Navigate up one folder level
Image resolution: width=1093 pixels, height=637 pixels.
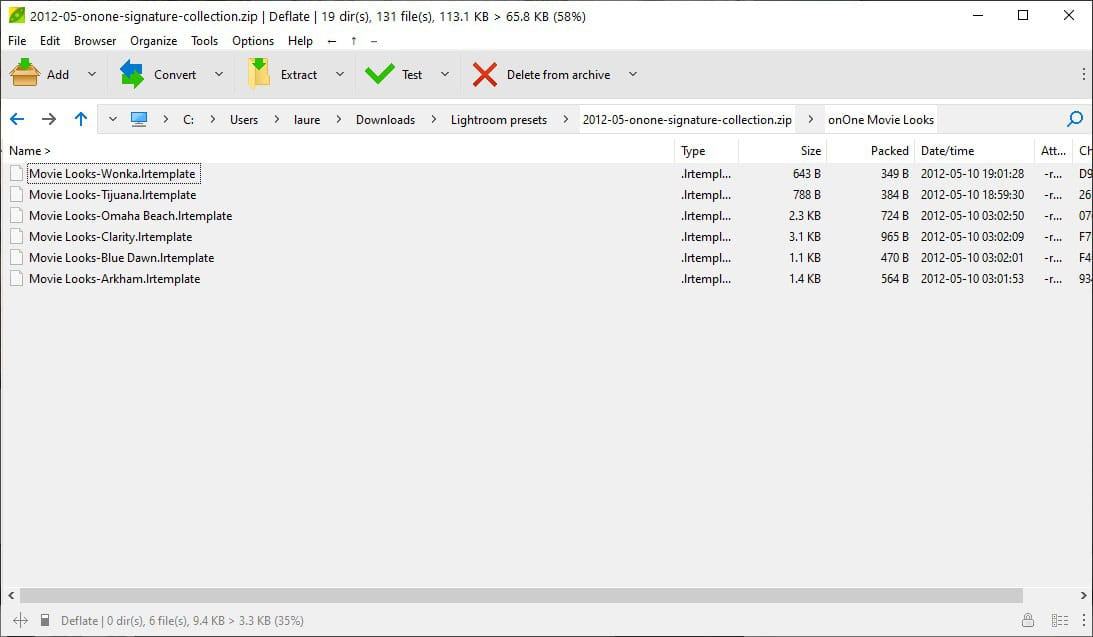(81, 119)
